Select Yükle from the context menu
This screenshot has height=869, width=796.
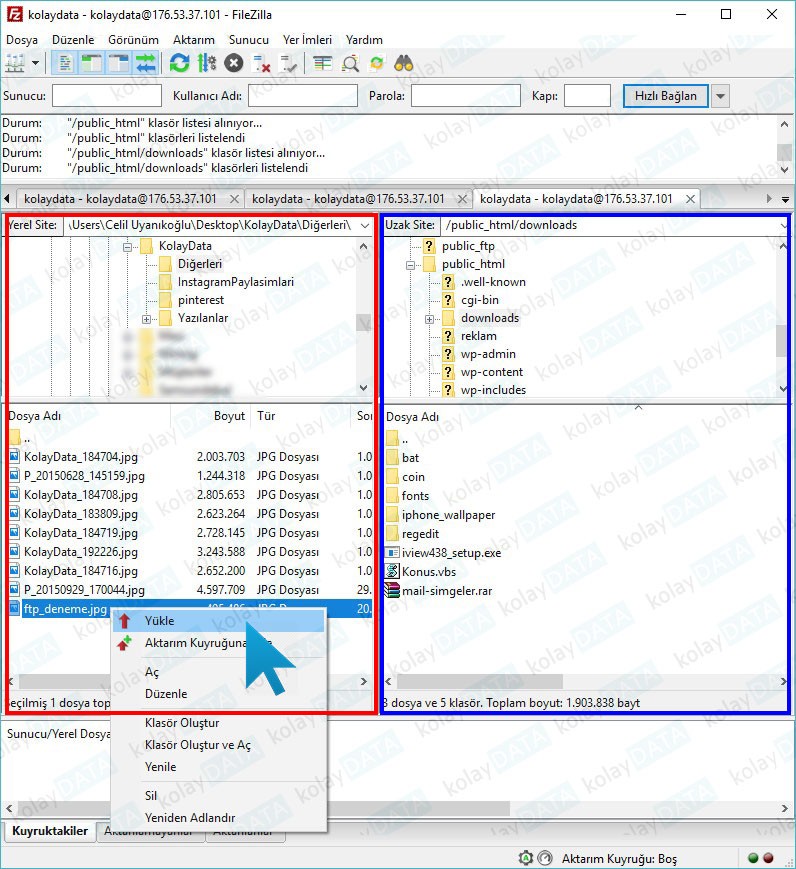click(159, 621)
